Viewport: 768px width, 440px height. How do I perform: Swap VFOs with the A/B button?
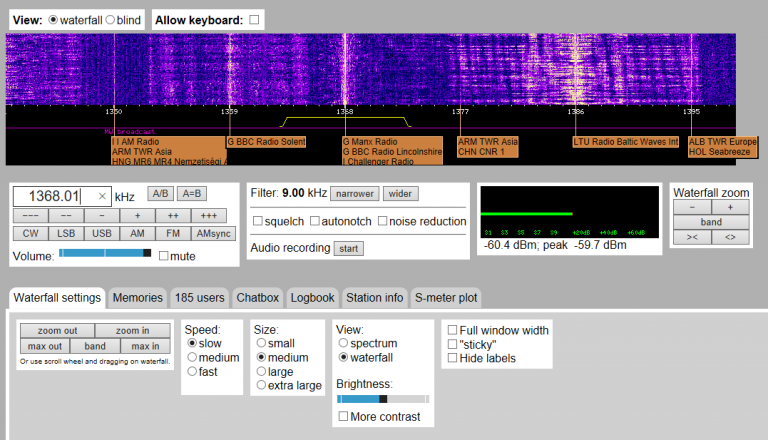[160, 194]
